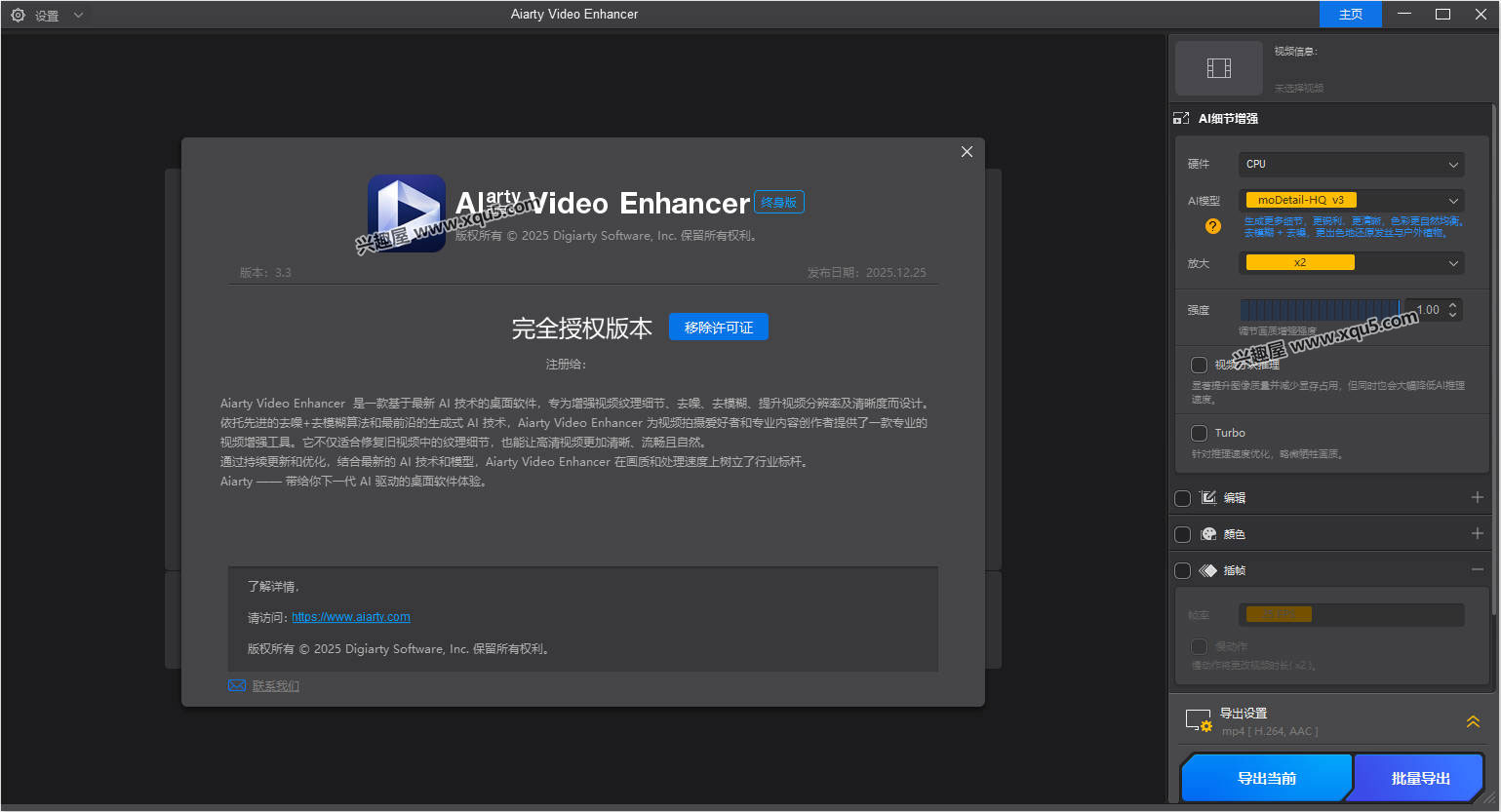Open the 硬件 CPU dropdown
The image size is (1501, 812).
(1352, 164)
